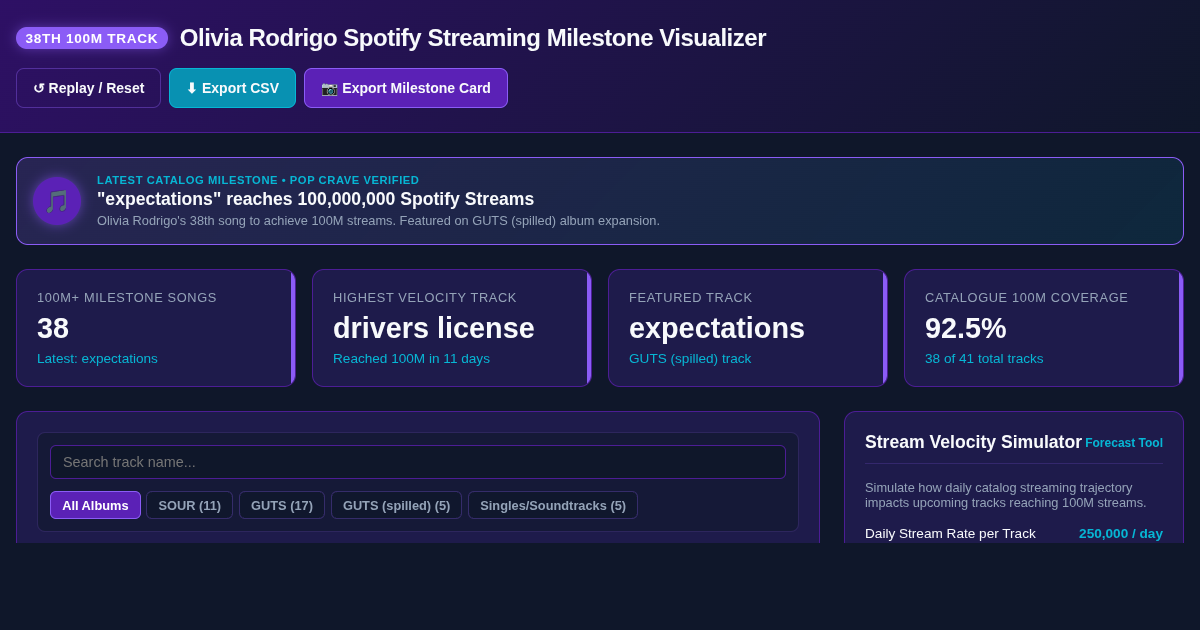Focus the Search track name field
Image resolution: width=1200 pixels, height=630 pixels.
[418, 462]
